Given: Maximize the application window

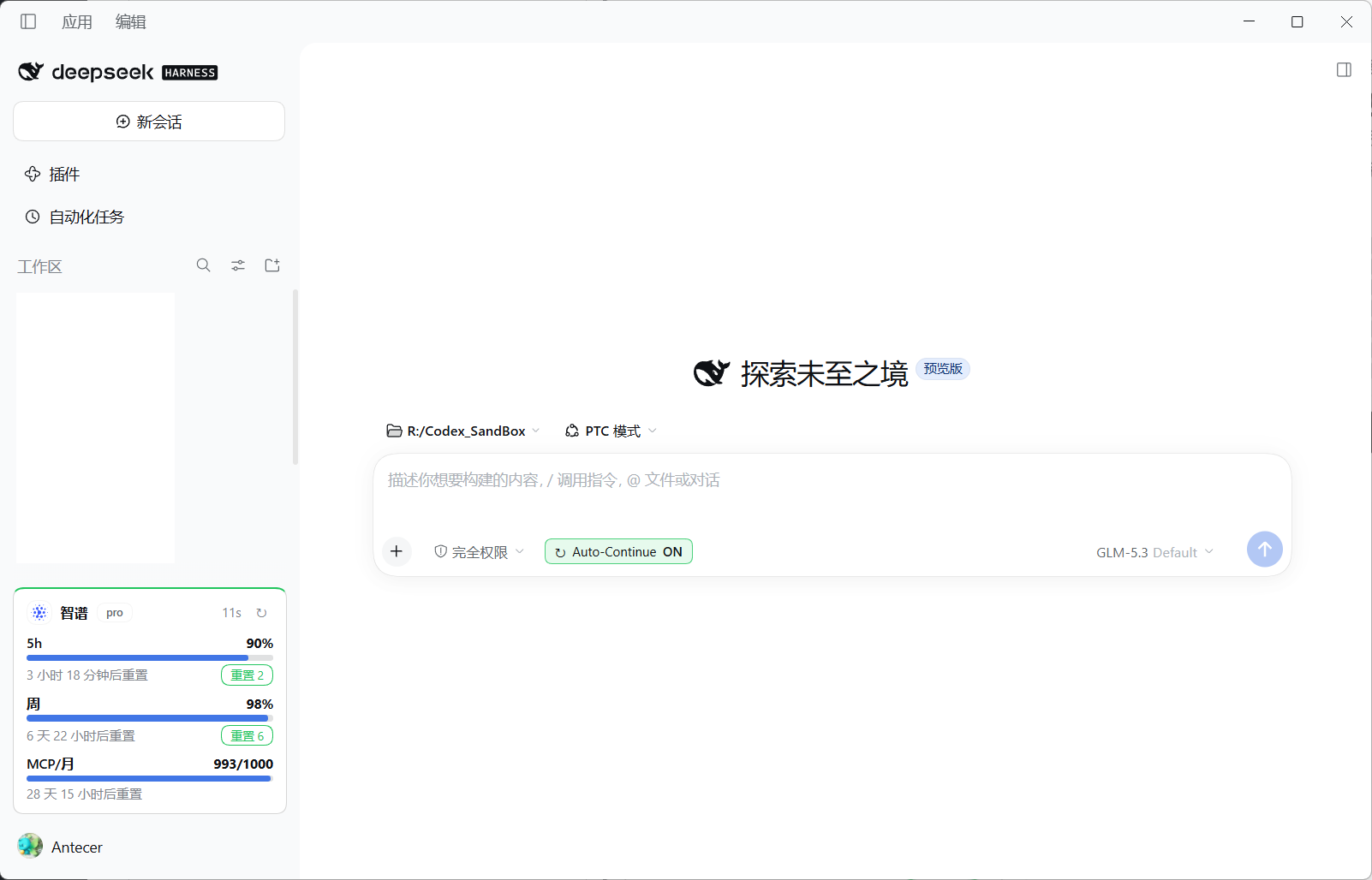Looking at the screenshot, I should (x=1297, y=21).
